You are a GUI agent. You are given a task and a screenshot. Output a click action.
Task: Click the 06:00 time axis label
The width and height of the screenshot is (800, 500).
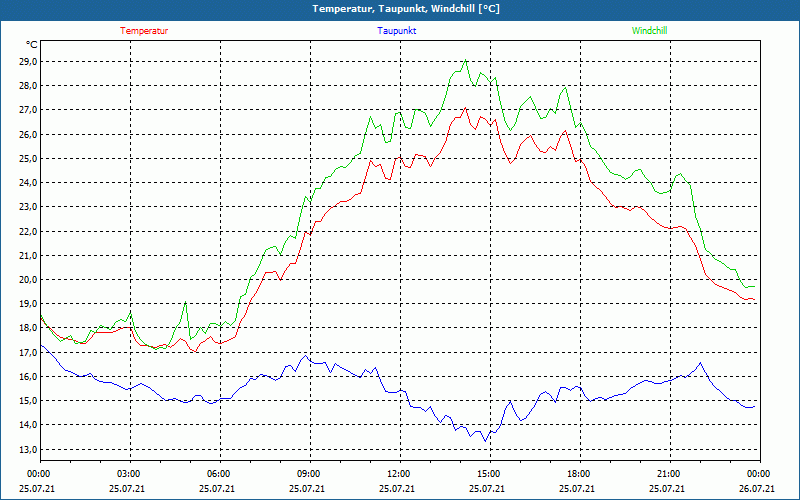click(x=220, y=474)
